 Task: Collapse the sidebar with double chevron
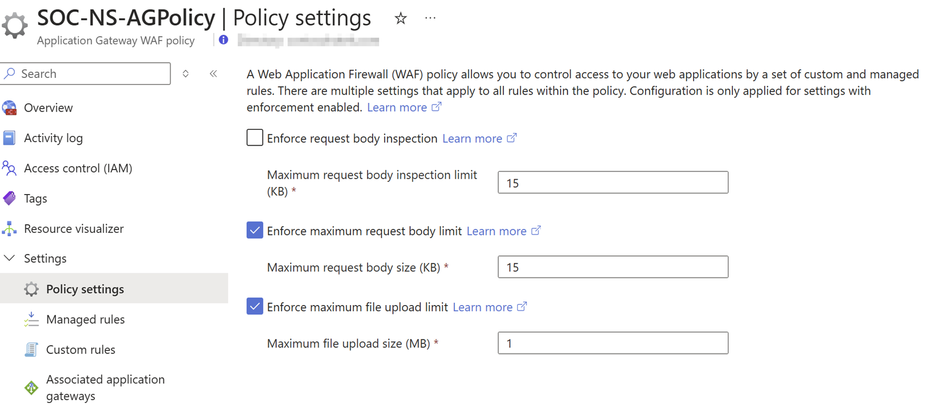click(x=213, y=74)
